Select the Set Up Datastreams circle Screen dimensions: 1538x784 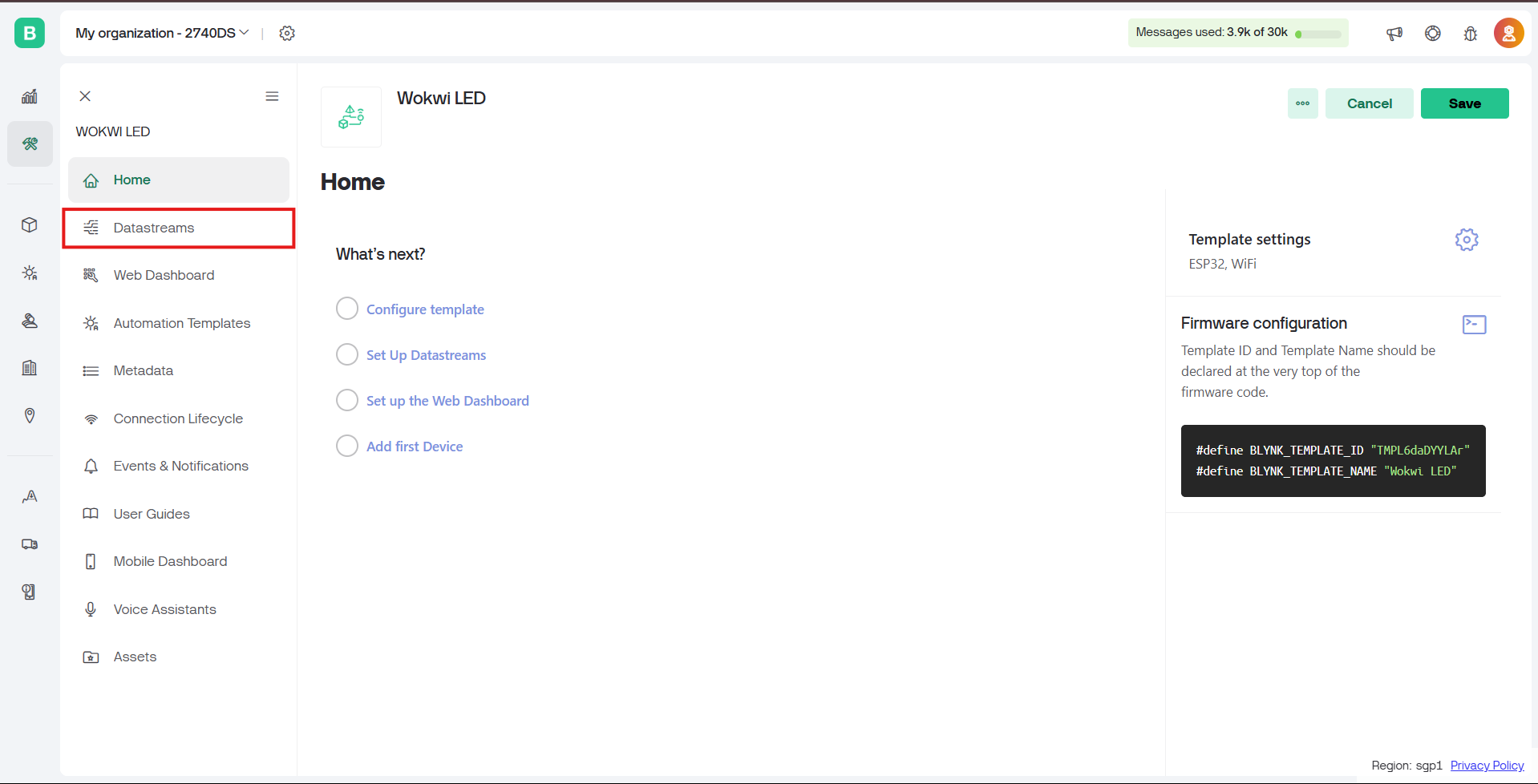tap(347, 354)
